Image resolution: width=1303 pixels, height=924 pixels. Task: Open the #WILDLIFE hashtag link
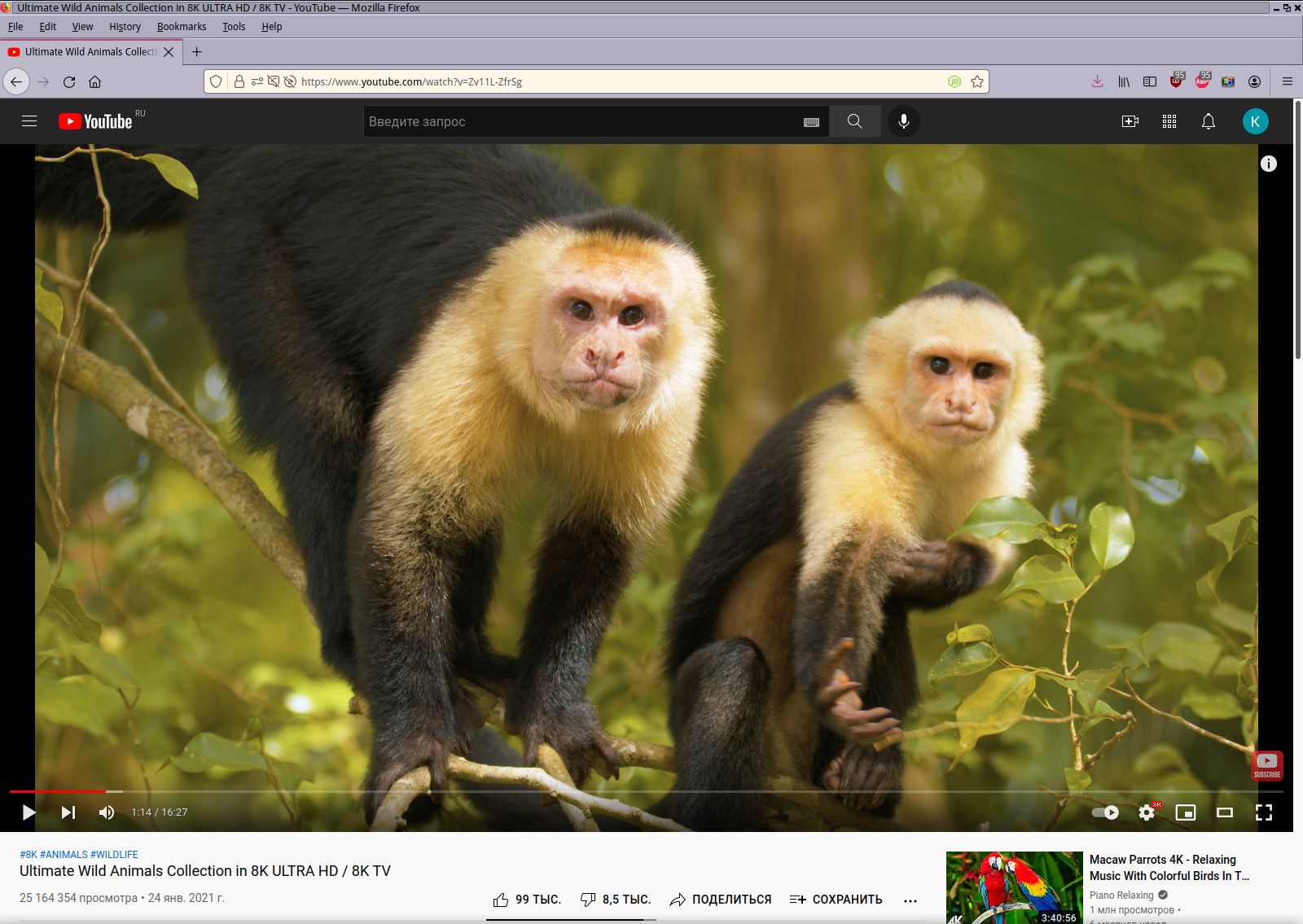[x=114, y=855]
